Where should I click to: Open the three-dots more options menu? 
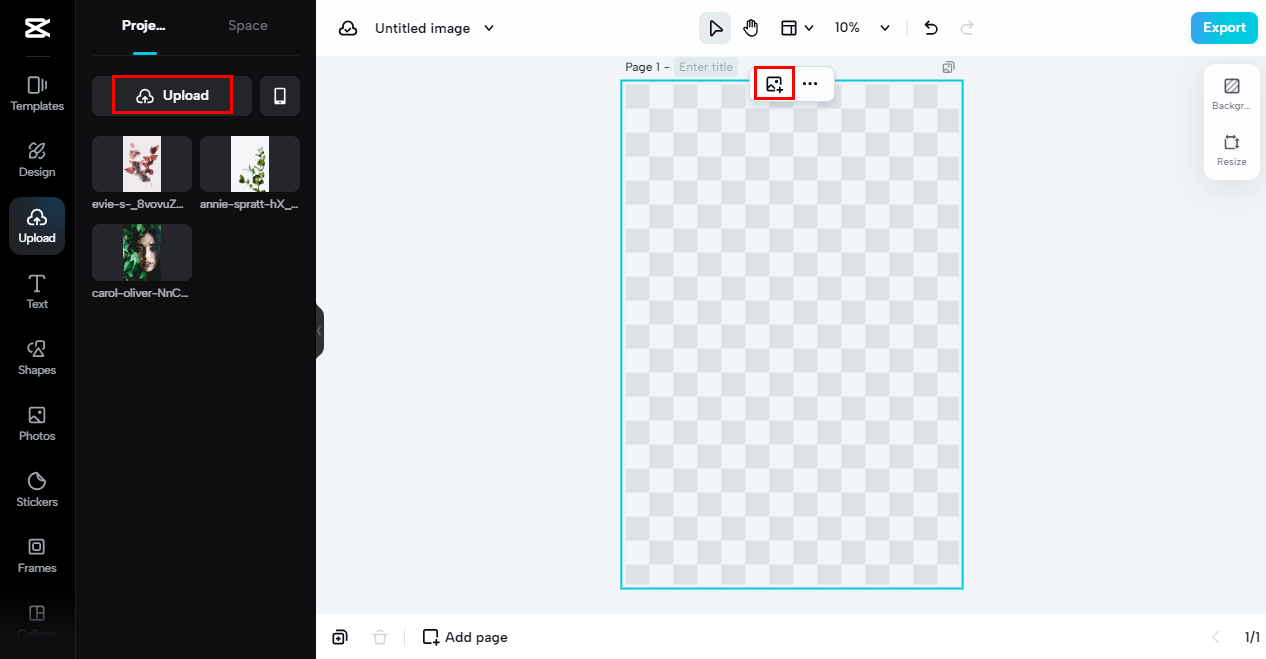coord(810,85)
